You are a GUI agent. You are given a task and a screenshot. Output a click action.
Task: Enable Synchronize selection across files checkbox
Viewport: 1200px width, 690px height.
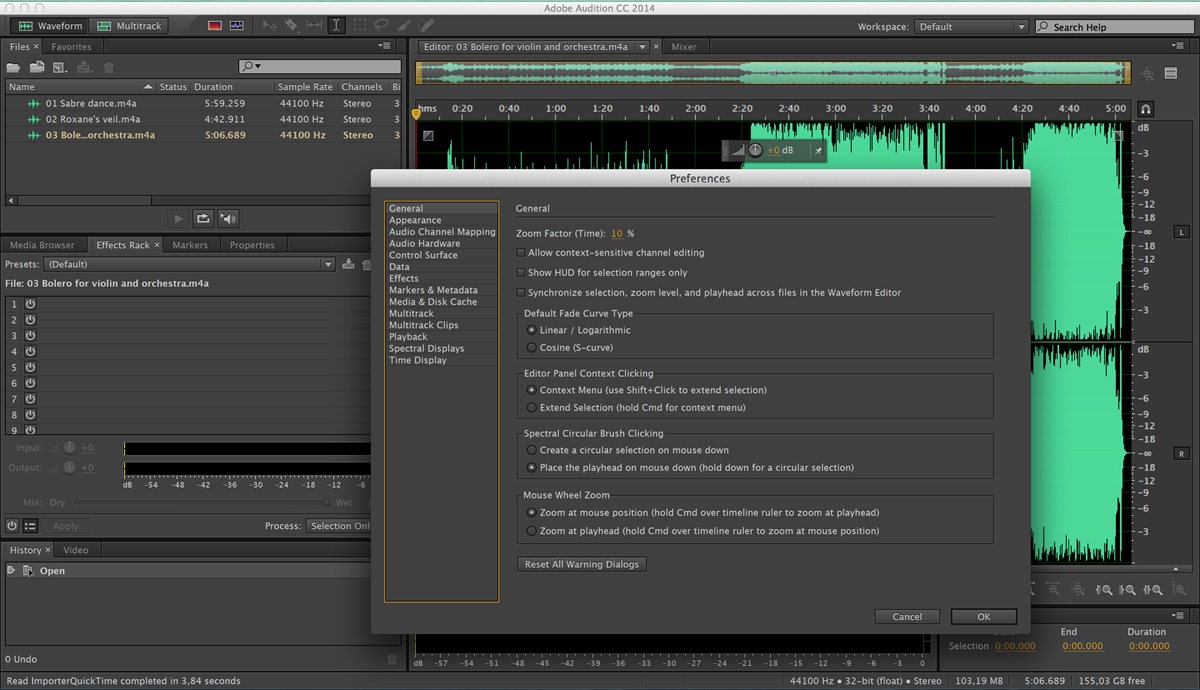coord(520,292)
